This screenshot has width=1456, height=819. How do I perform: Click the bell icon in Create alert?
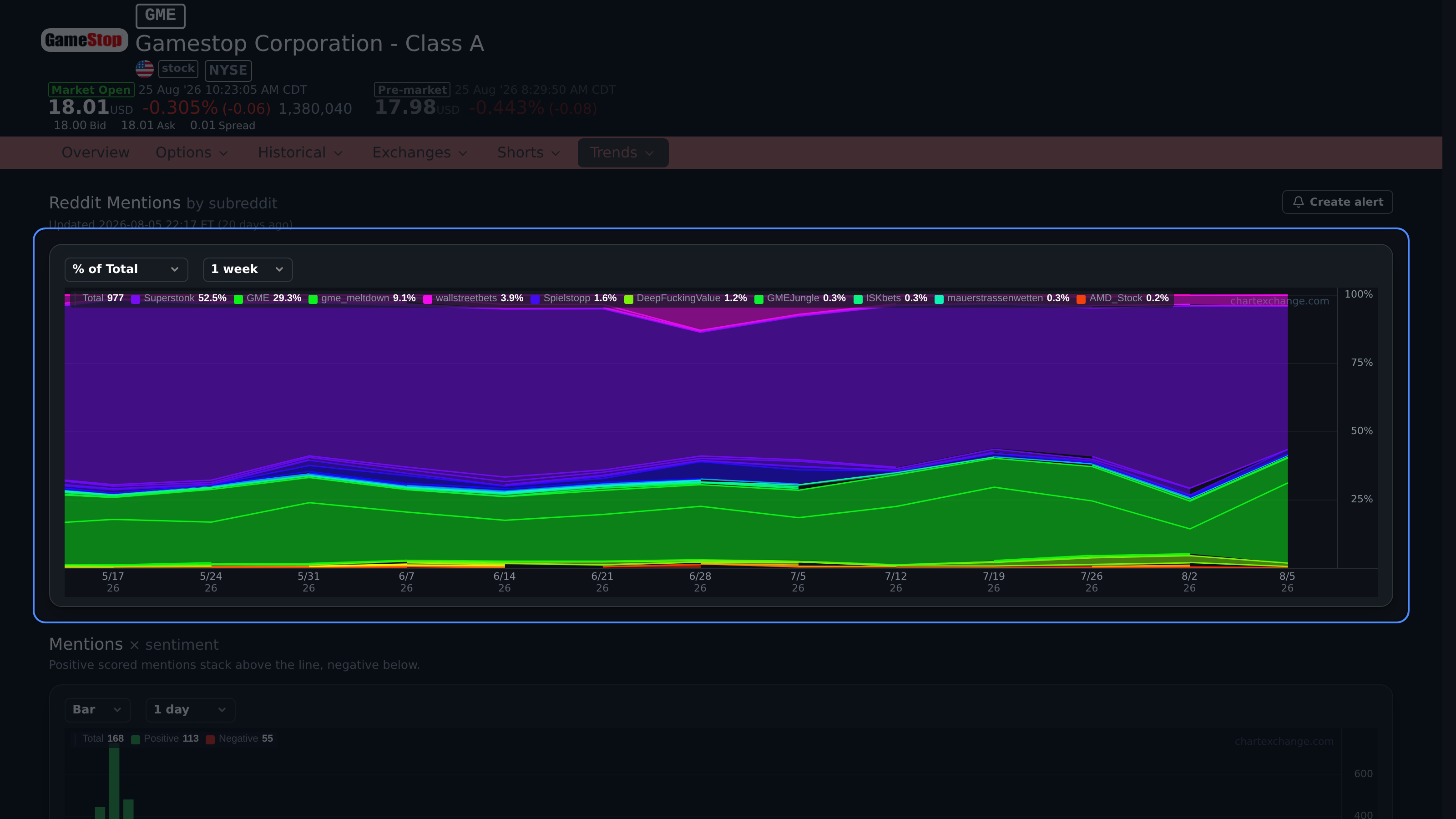pyautogui.click(x=1298, y=202)
